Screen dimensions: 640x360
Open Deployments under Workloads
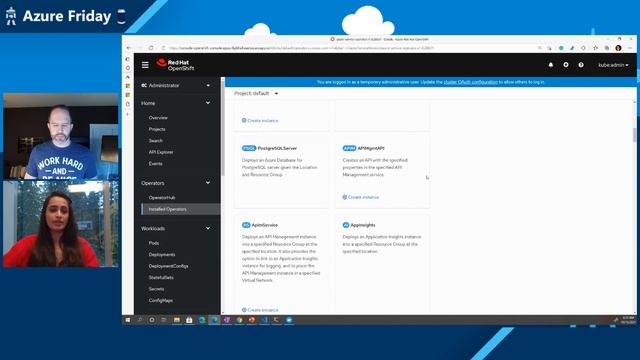pos(162,254)
